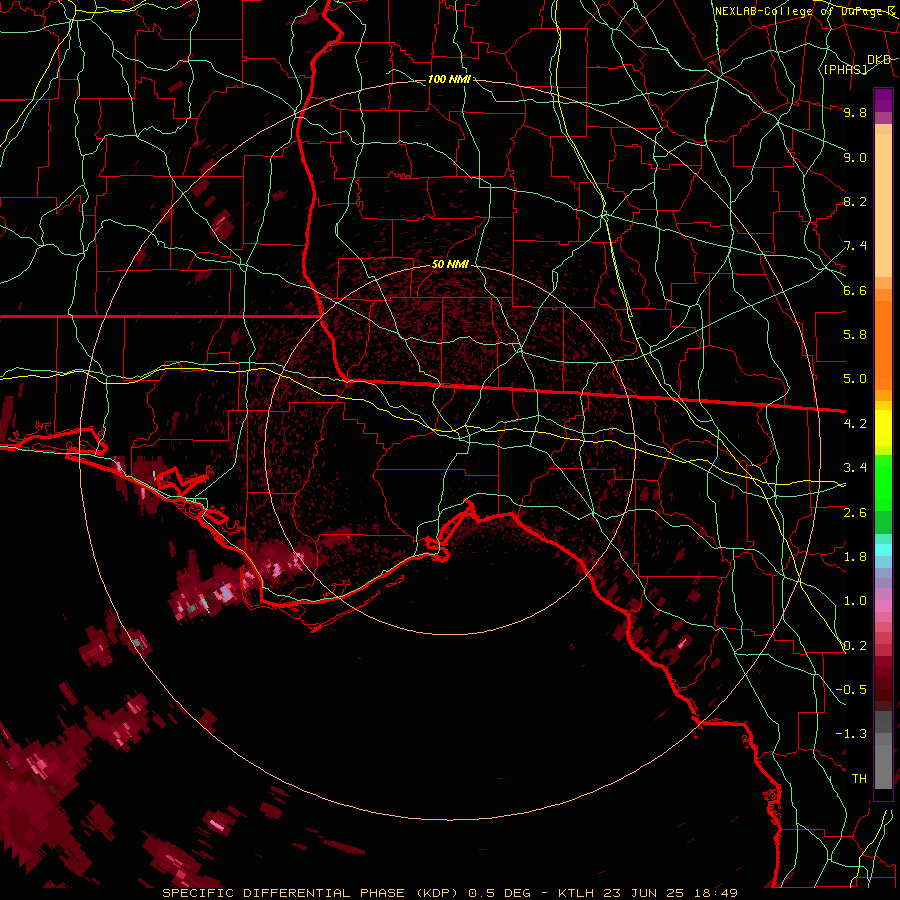Click the DKD label above the color scale
This screenshot has height=900, width=900.
[879, 59]
